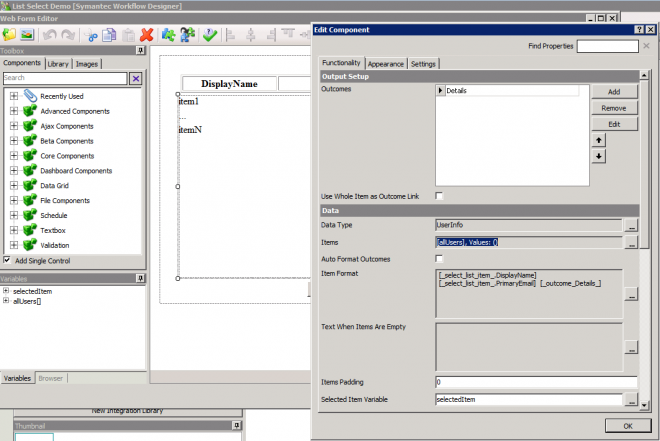Click the green folder icon in the toolbar
Image resolution: width=660 pixels, height=441 pixels.
[9, 35]
